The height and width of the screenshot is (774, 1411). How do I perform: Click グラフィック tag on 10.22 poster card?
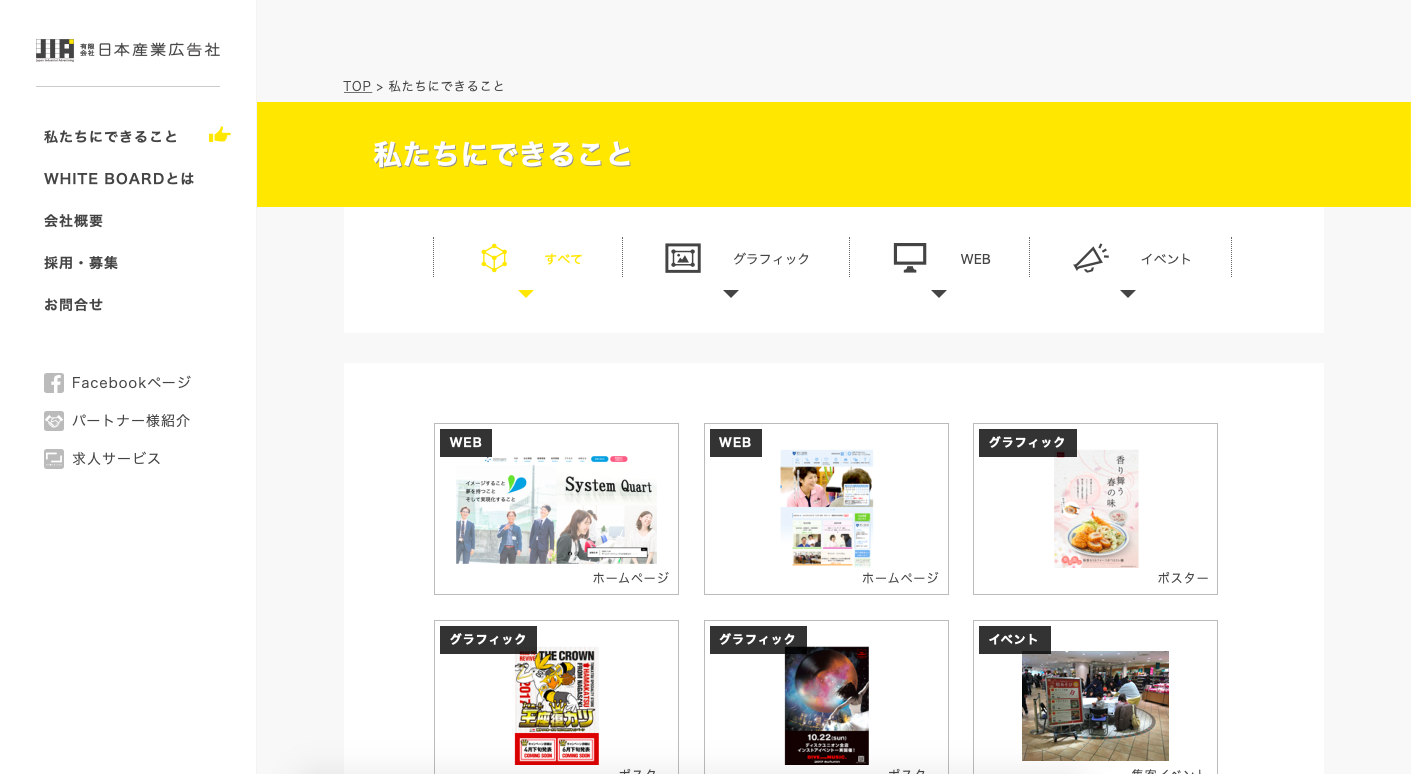coord(758,640)
